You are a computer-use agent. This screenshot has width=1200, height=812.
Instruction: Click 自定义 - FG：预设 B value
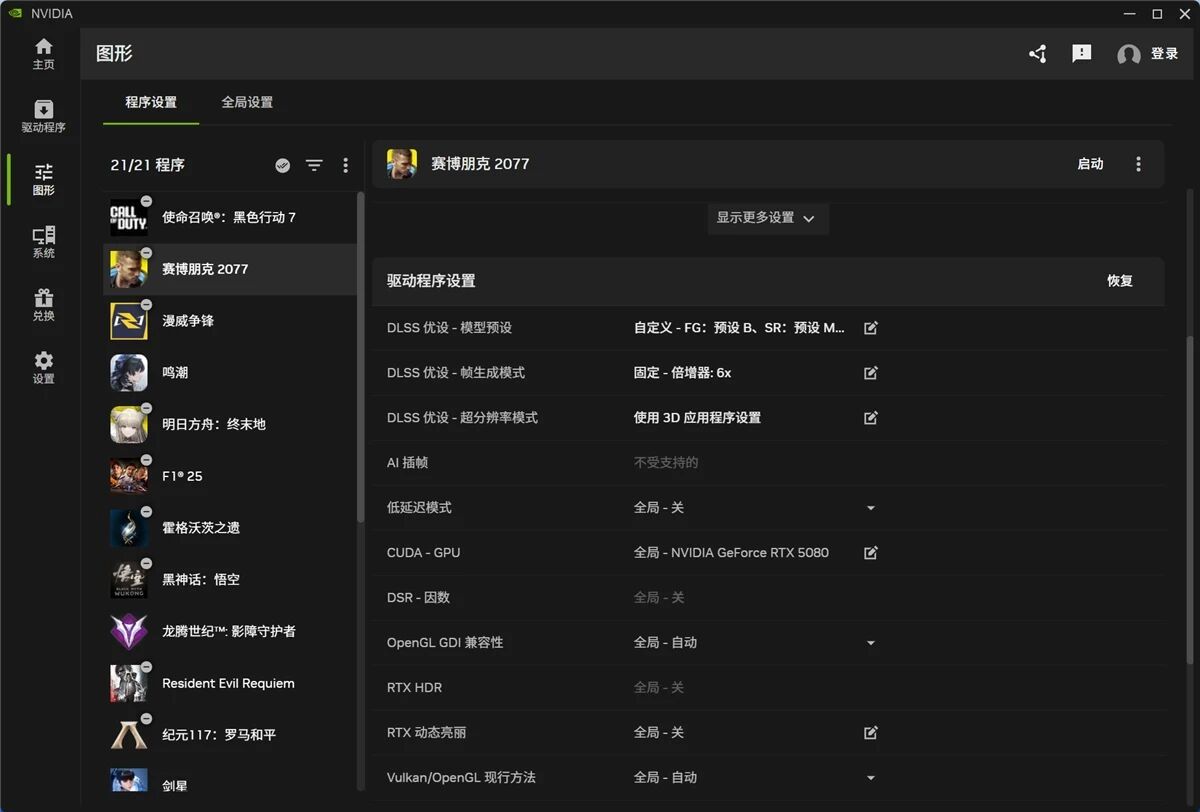[x=739, y=328]
